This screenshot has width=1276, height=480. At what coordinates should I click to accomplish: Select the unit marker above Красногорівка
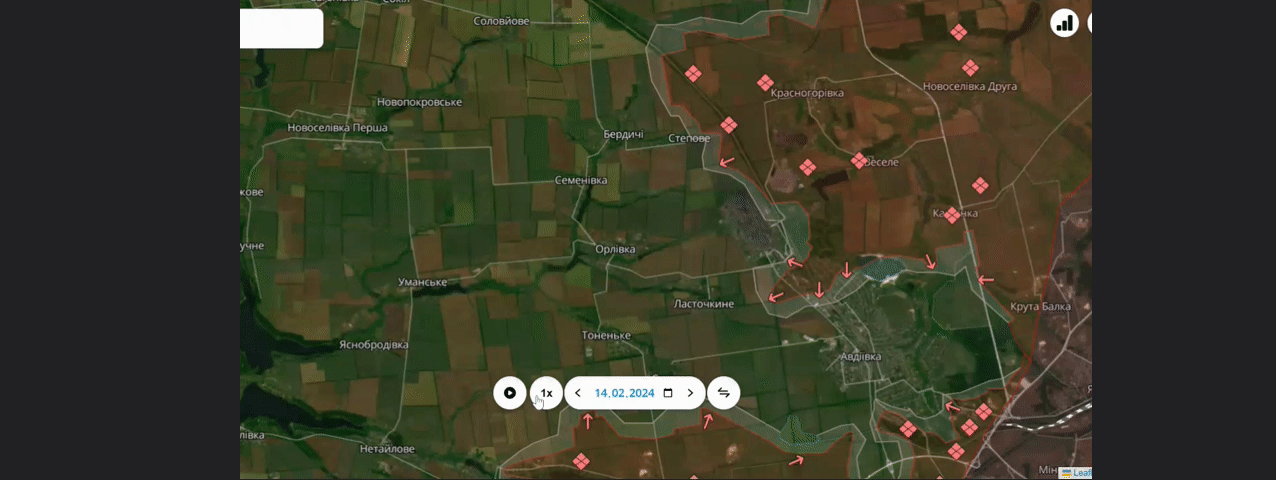click(765, 83)
